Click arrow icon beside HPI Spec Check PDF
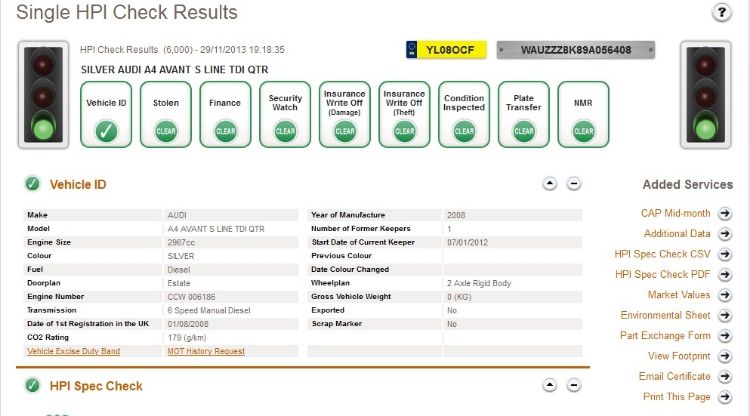Screen dimensions: 750x416 725,274
